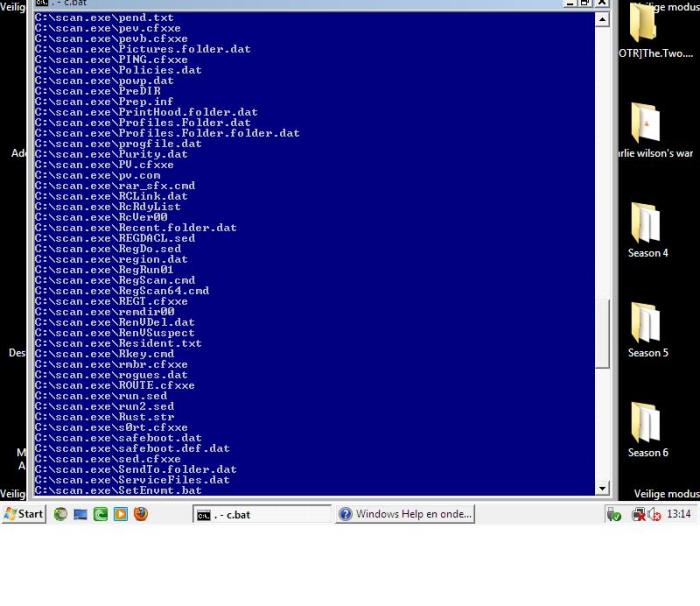
Task: Click the network disconnected tray icon
Action: coord(638,514)
